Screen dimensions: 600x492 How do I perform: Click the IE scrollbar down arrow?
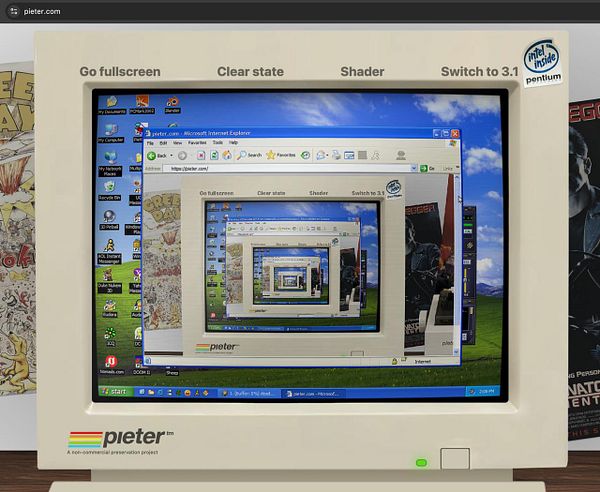[456, 351]
